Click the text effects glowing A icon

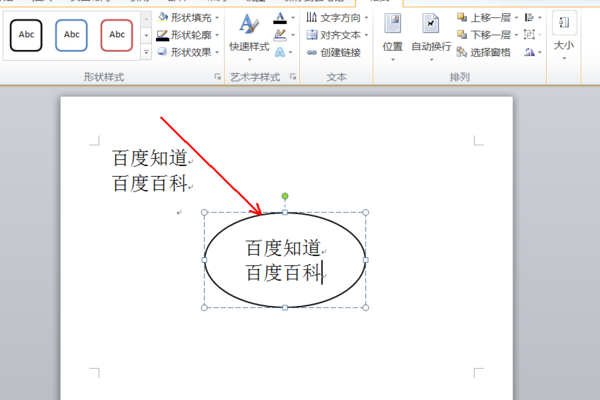[280, 52]
